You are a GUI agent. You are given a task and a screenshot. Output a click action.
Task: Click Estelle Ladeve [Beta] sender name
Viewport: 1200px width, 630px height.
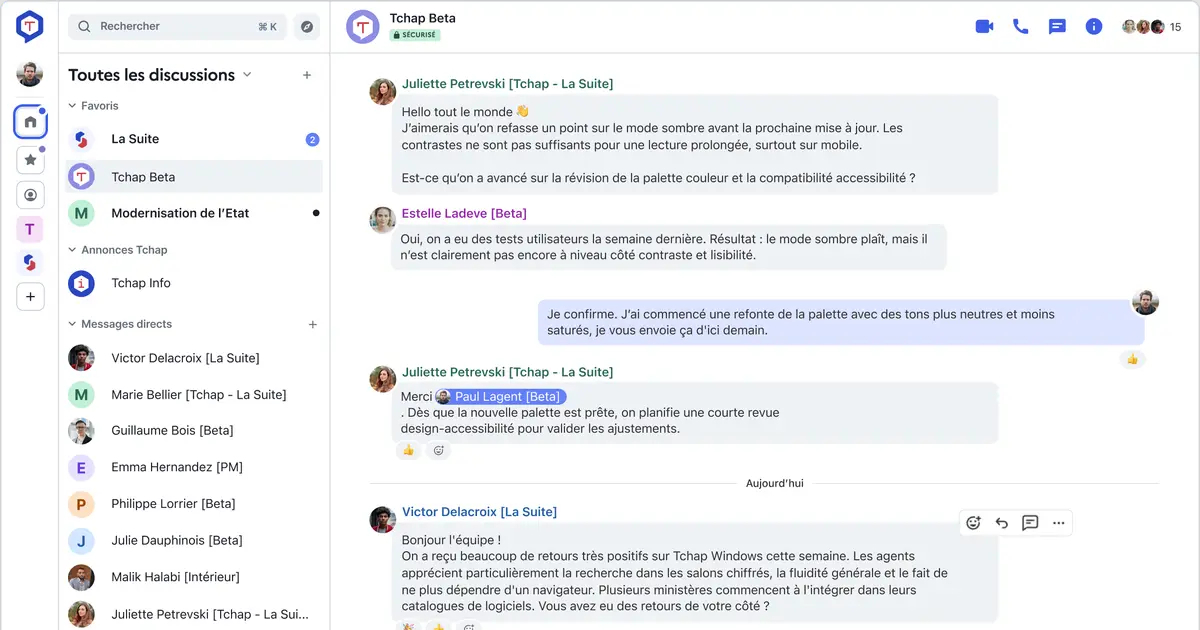[464, 214]
